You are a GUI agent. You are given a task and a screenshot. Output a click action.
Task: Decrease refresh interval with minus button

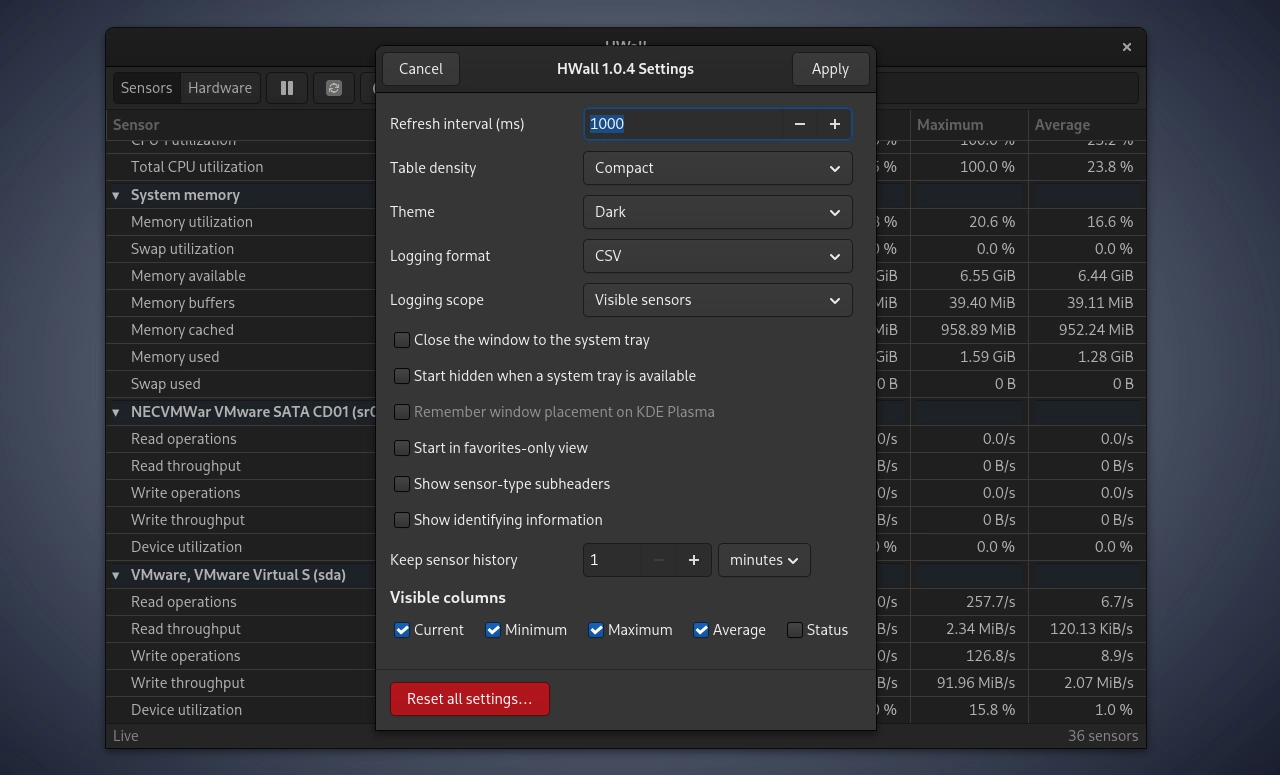[799, 124]
